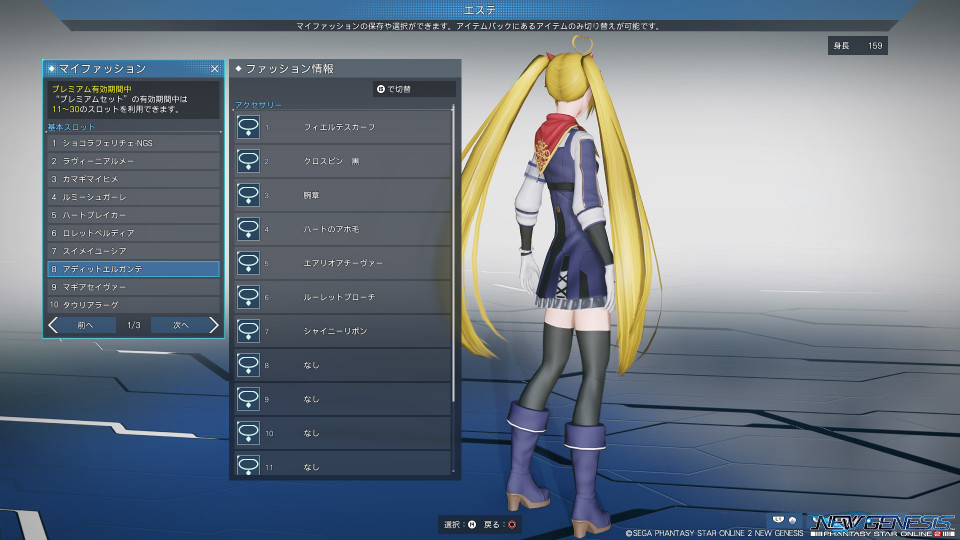The image size is (960, 540).
Task: Click the accessory icon in slot 3 腕章
Action: pyautogui.click(x=248, y=195)
